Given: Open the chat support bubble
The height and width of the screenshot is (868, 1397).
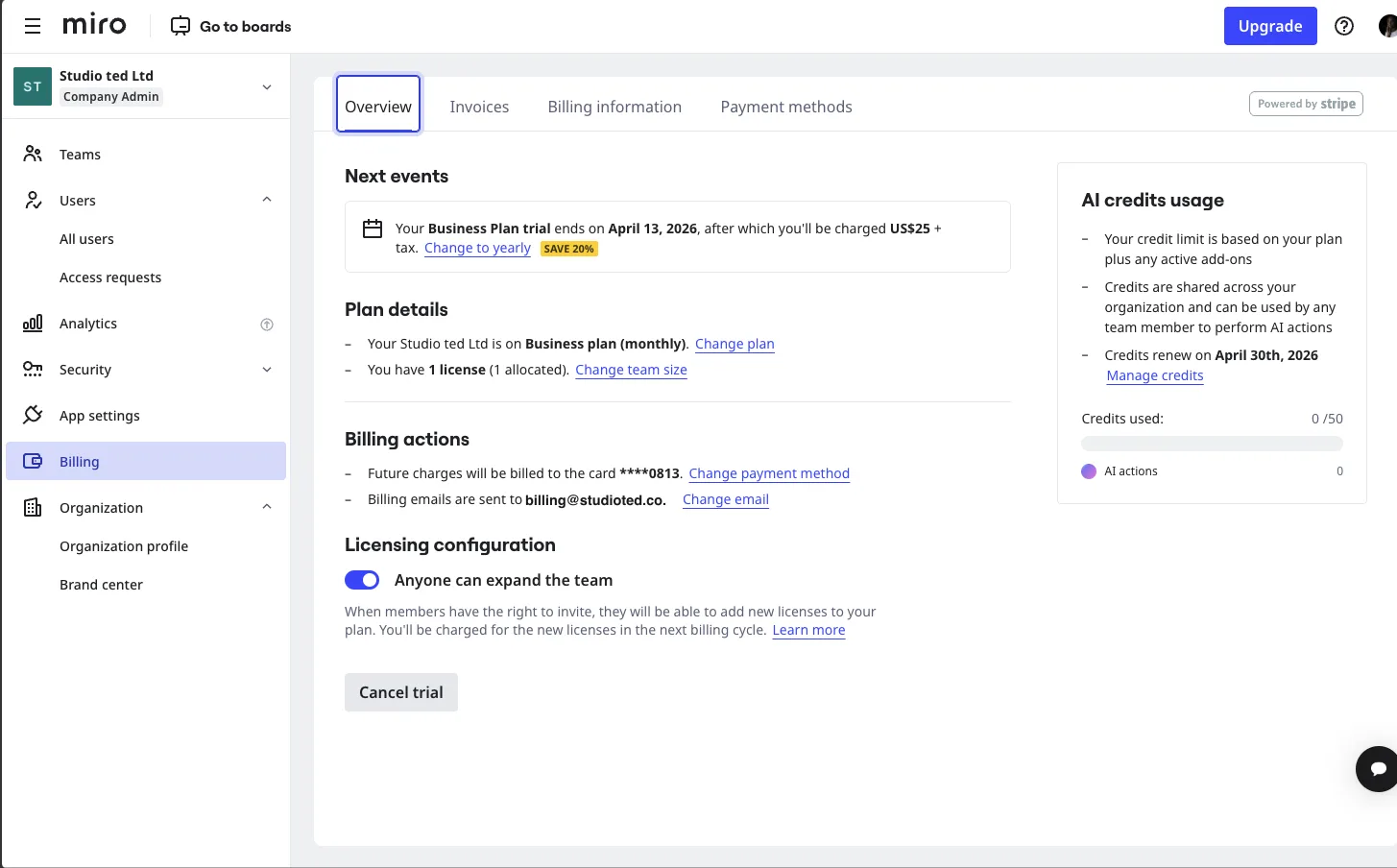Looking at the screenshot, I should tap(1378, 768).
